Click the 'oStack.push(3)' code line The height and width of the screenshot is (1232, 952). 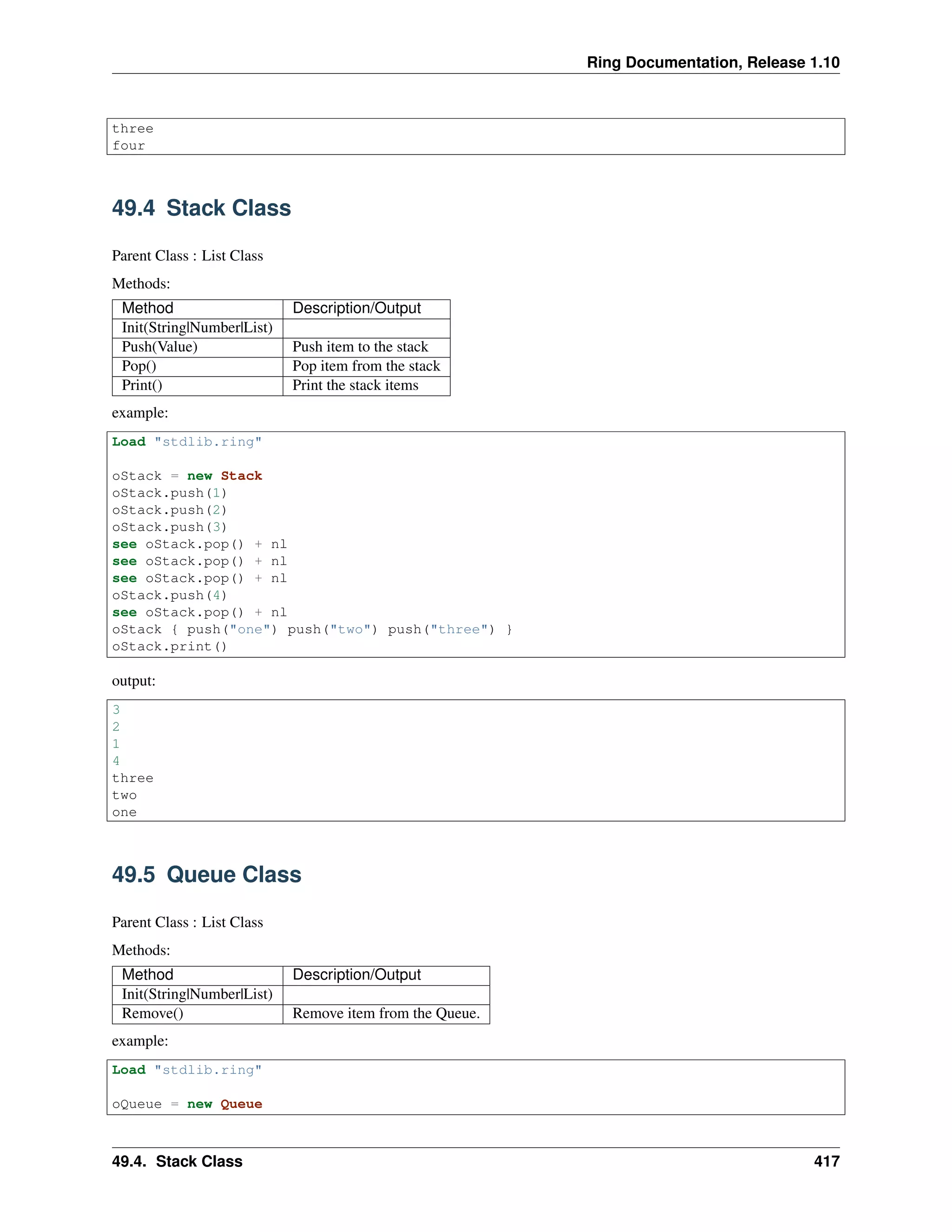(x=169, y=527)
